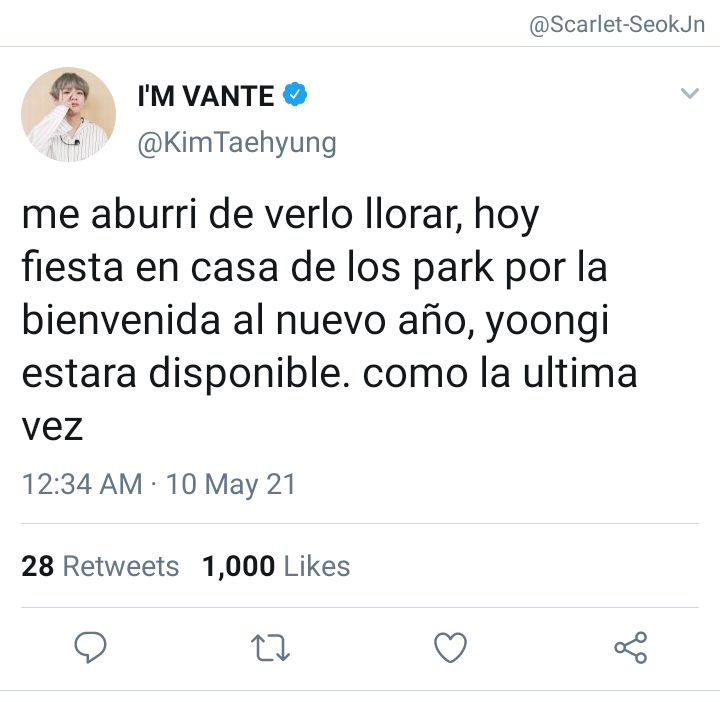View the 28 Retweets list

(x=100, y=566)
